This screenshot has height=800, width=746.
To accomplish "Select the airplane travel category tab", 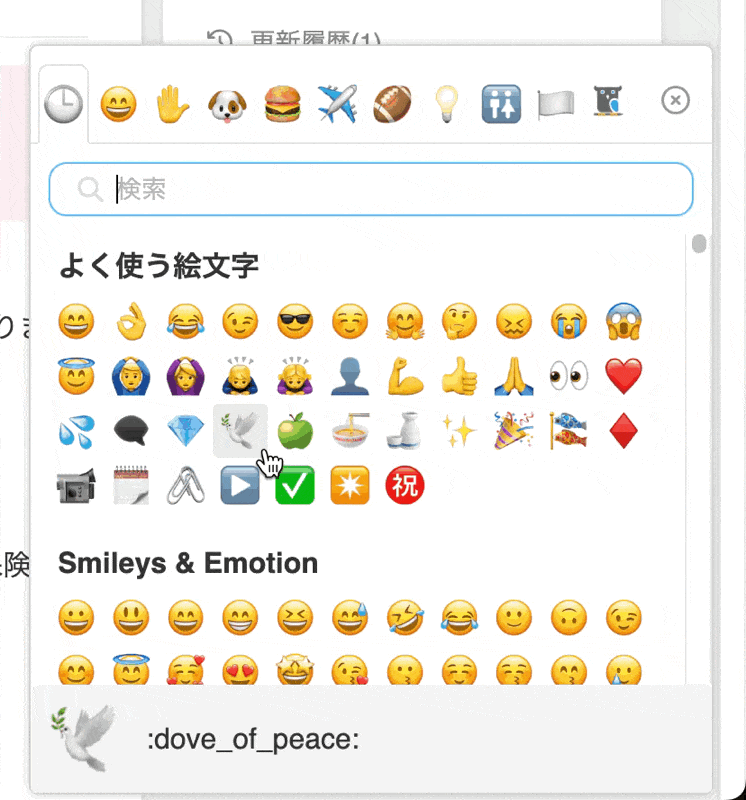I will pyautogui.click(x=337, y=104).
